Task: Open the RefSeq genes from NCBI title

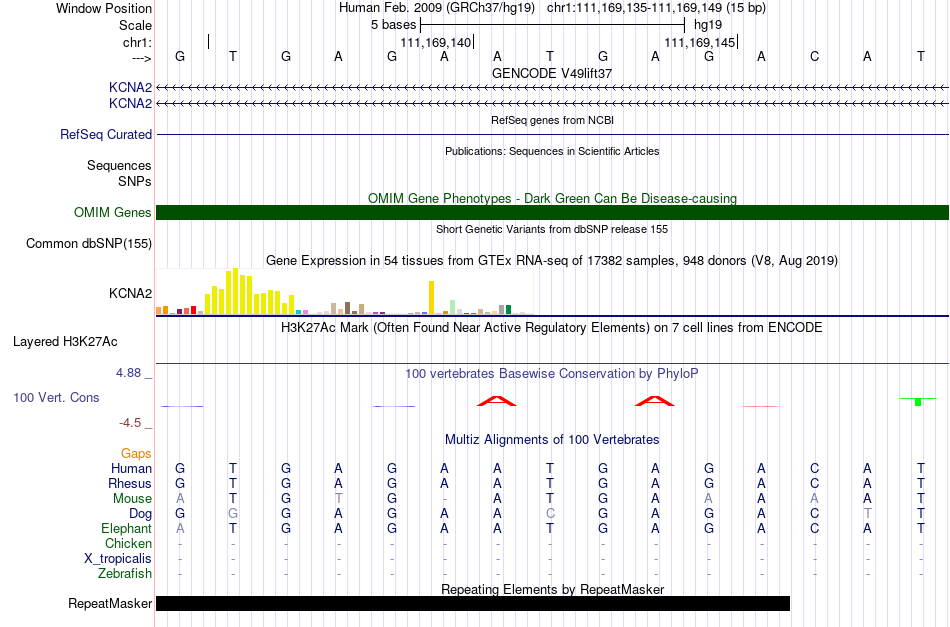Action: pyautogui.click(x=552, y=120)
